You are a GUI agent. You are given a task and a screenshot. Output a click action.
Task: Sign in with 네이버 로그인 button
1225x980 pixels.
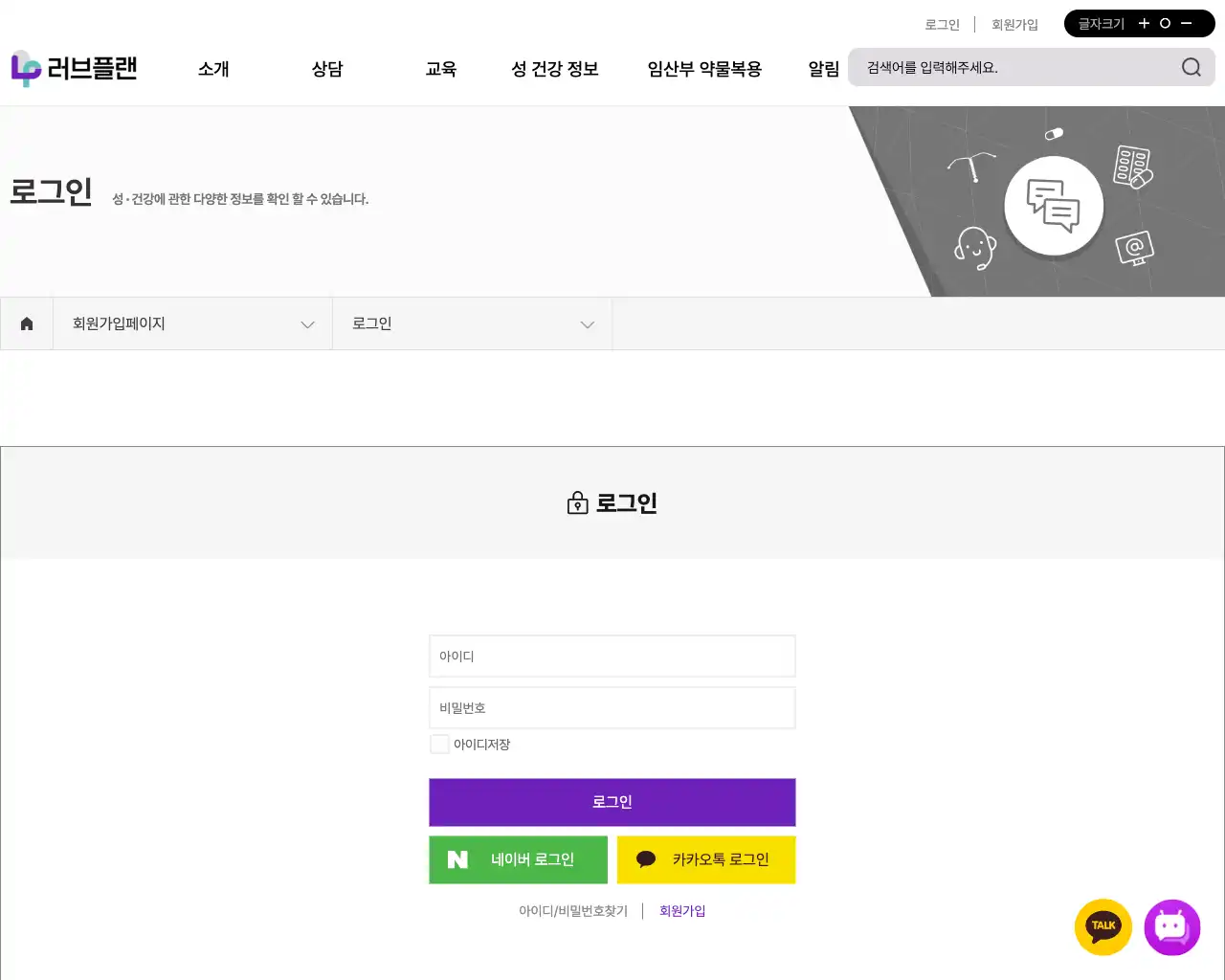tap(518, 859)
